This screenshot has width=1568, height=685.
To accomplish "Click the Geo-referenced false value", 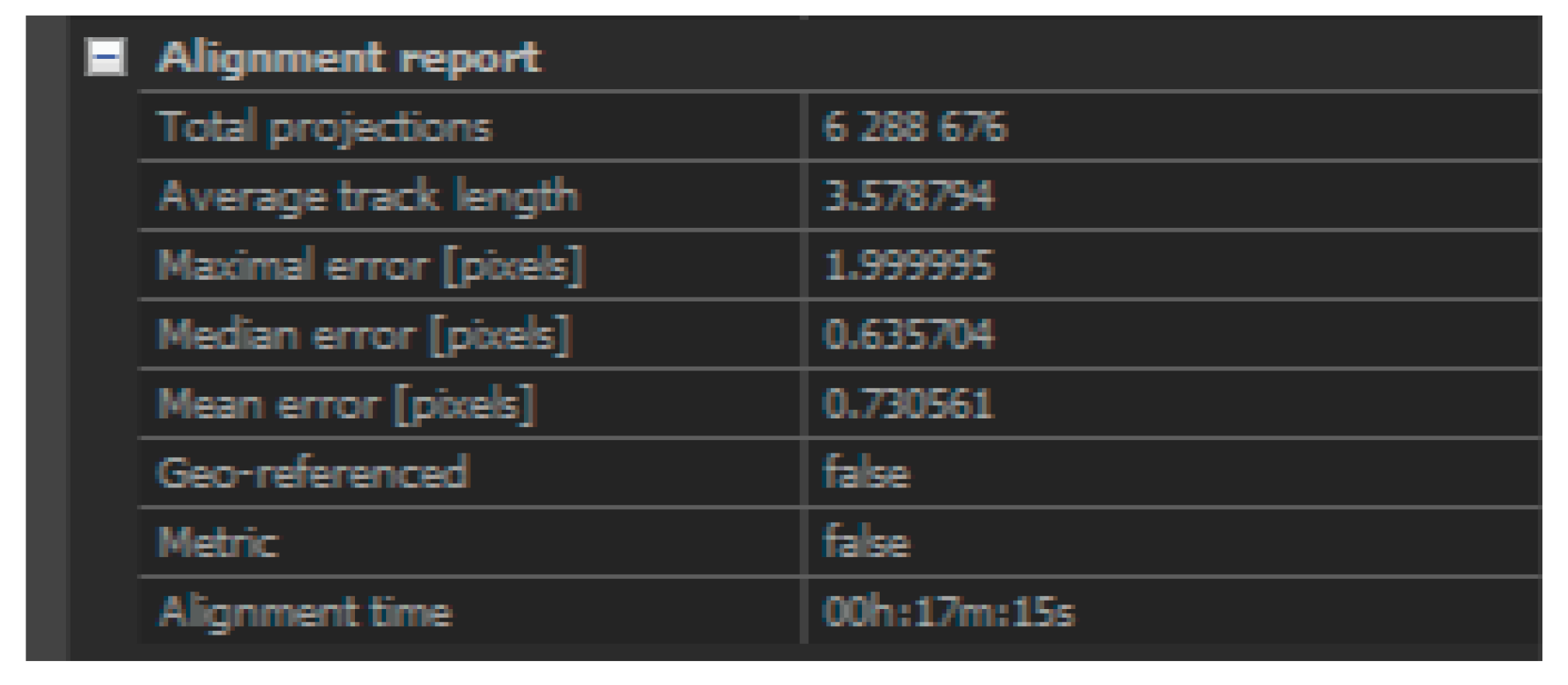I will (865, 473).
